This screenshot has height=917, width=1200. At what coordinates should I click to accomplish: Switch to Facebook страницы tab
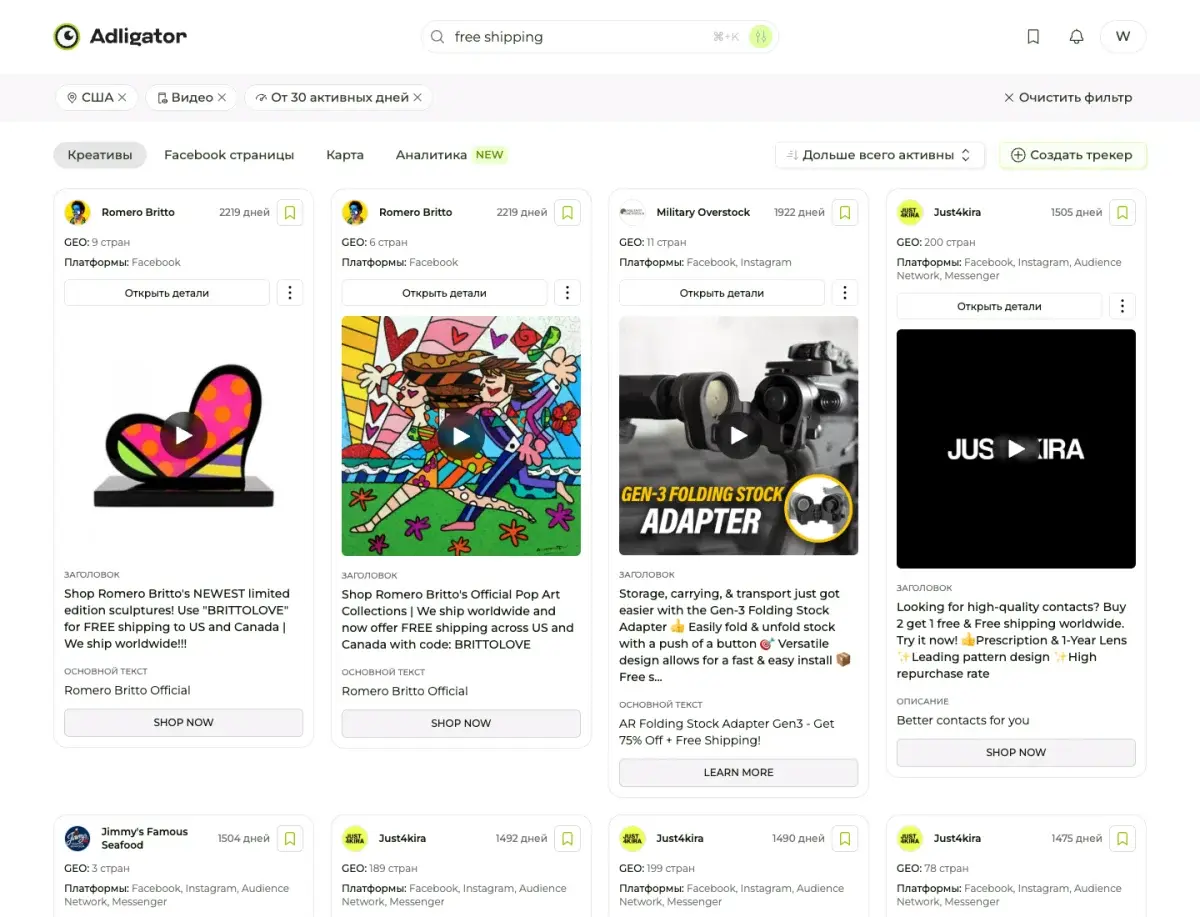229,155
